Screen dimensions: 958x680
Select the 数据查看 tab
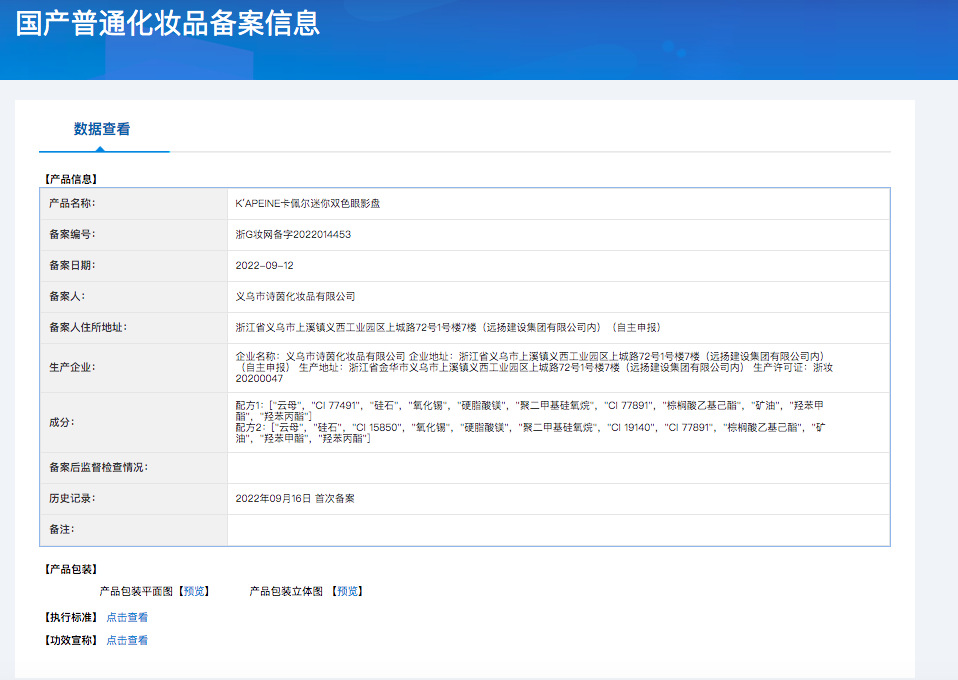[x=102, y=129]
